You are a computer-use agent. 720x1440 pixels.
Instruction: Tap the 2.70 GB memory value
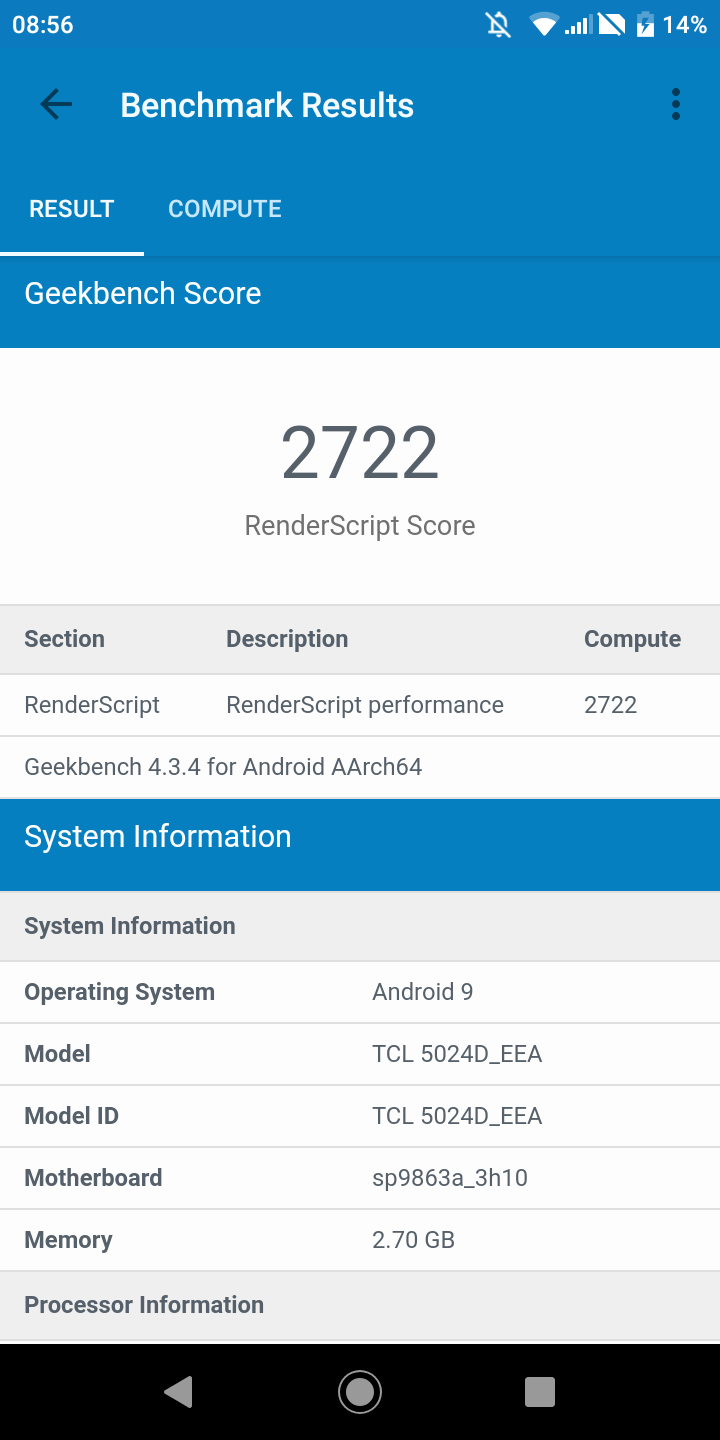(x=413, y=1240)
